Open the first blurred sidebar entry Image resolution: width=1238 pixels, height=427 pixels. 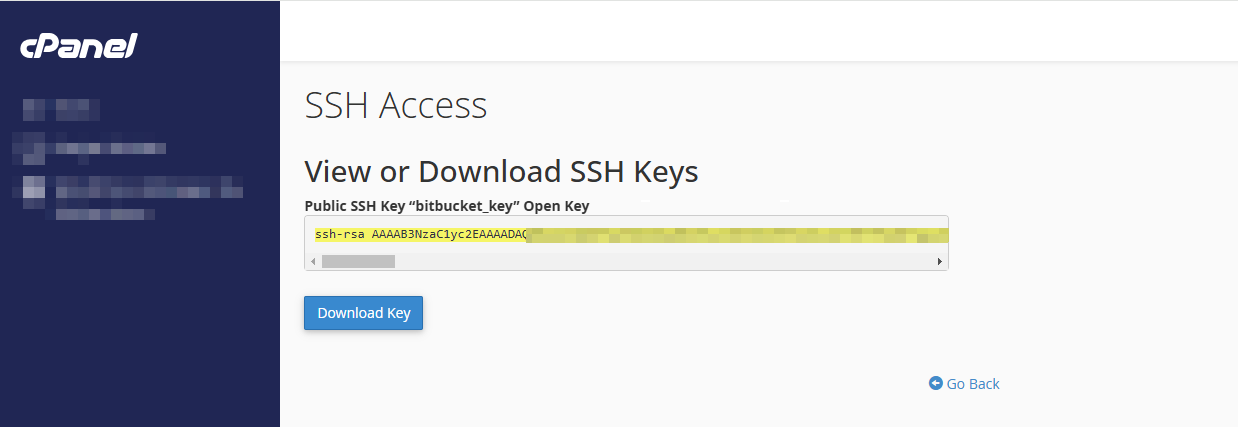click(62, 109)
